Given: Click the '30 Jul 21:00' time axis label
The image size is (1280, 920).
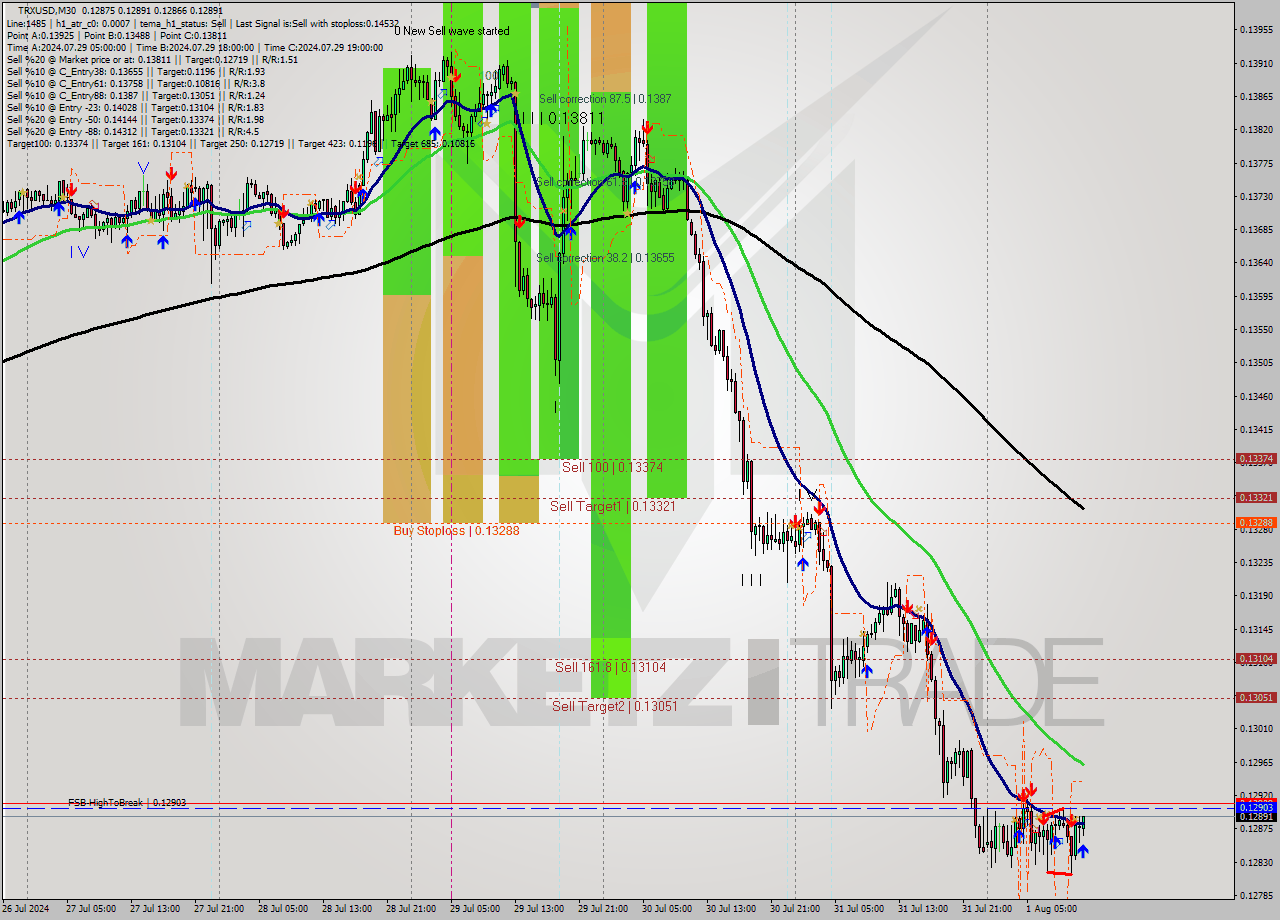Looking at the screenshot, I should tap(796, 909).
